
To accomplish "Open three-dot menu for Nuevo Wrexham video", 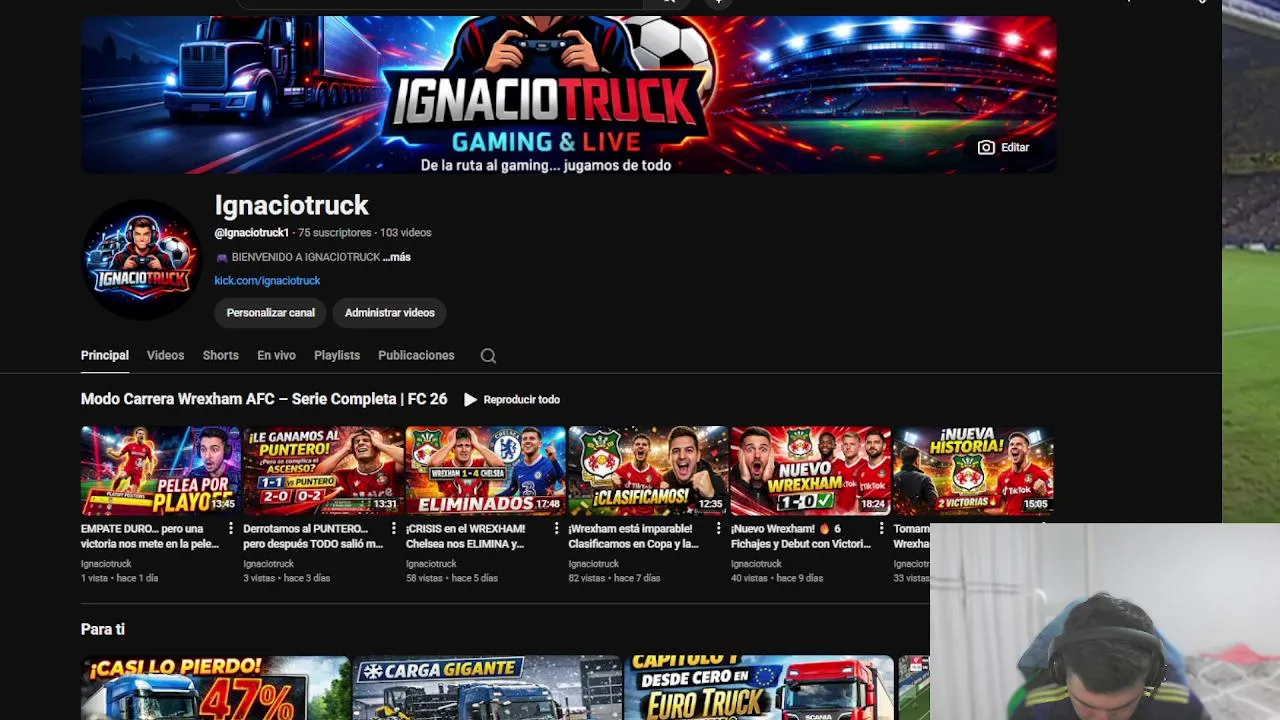I will point(881,529).
